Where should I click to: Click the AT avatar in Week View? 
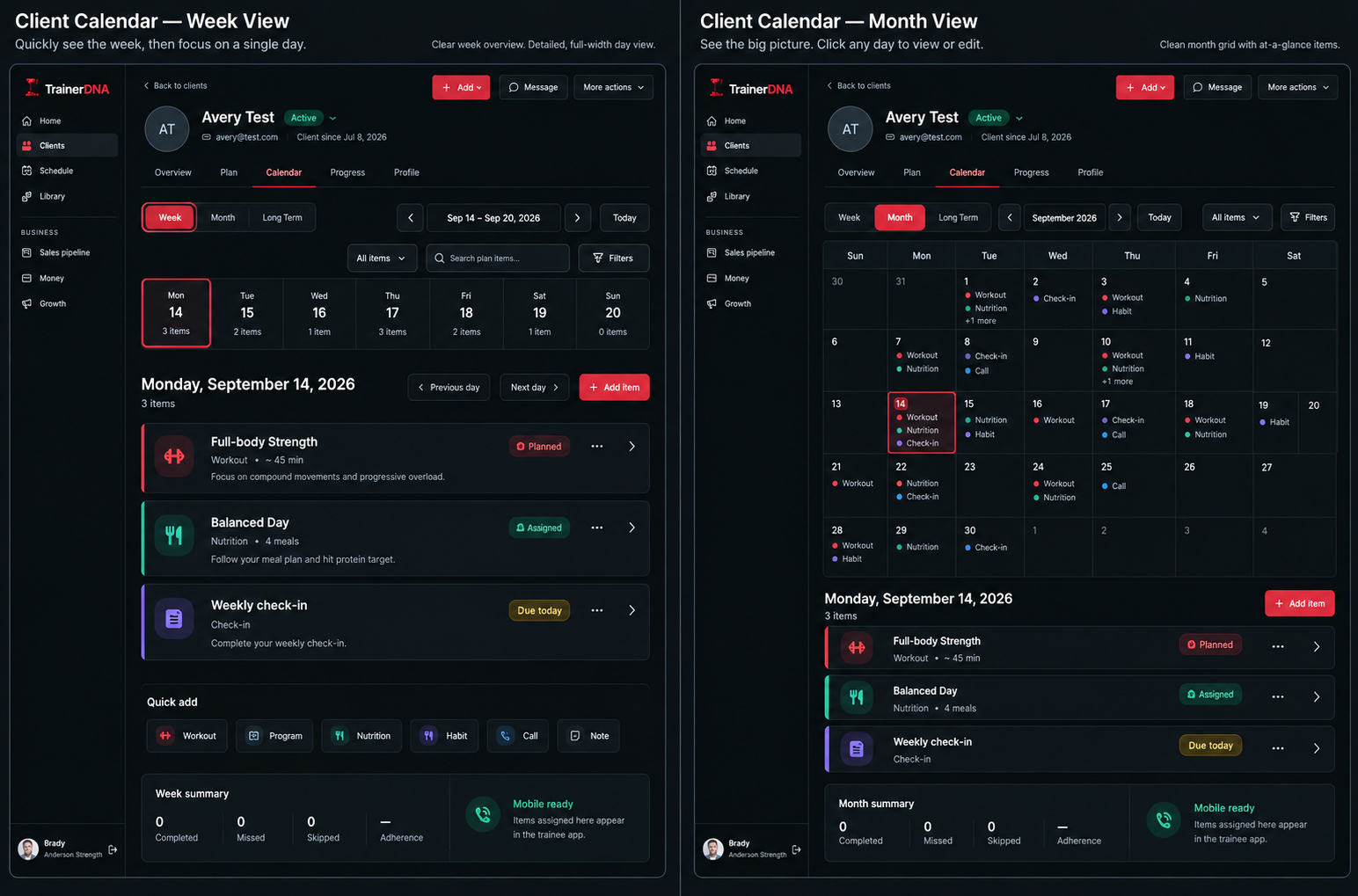167,129
